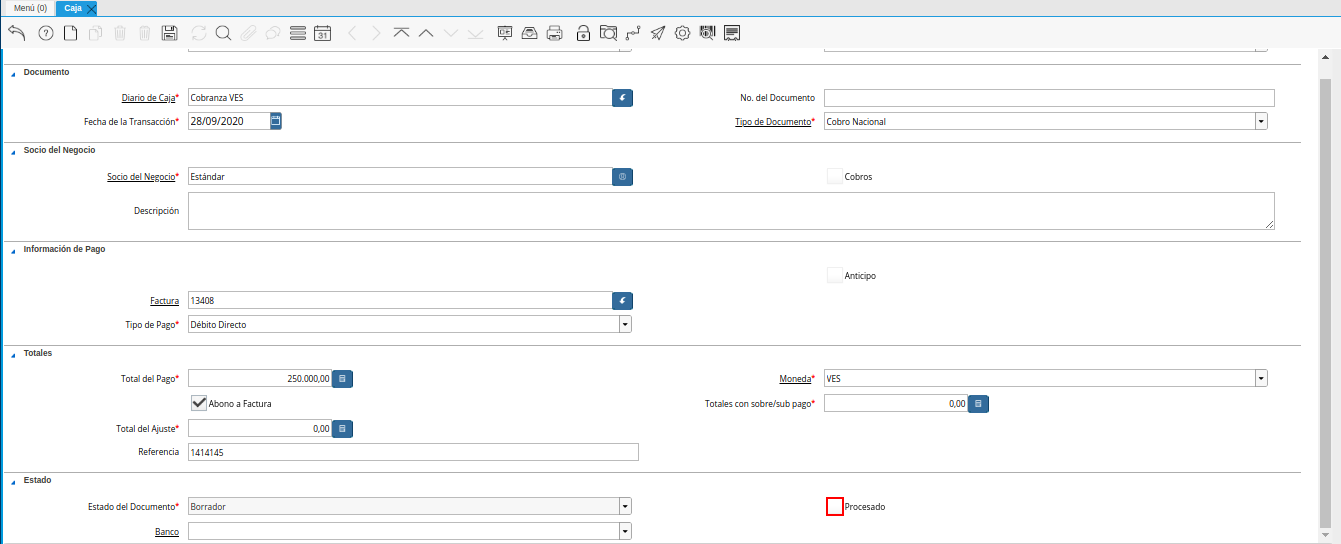Open the magnifying glass search icon
The image size is (1341, 544).
(223, 33)
